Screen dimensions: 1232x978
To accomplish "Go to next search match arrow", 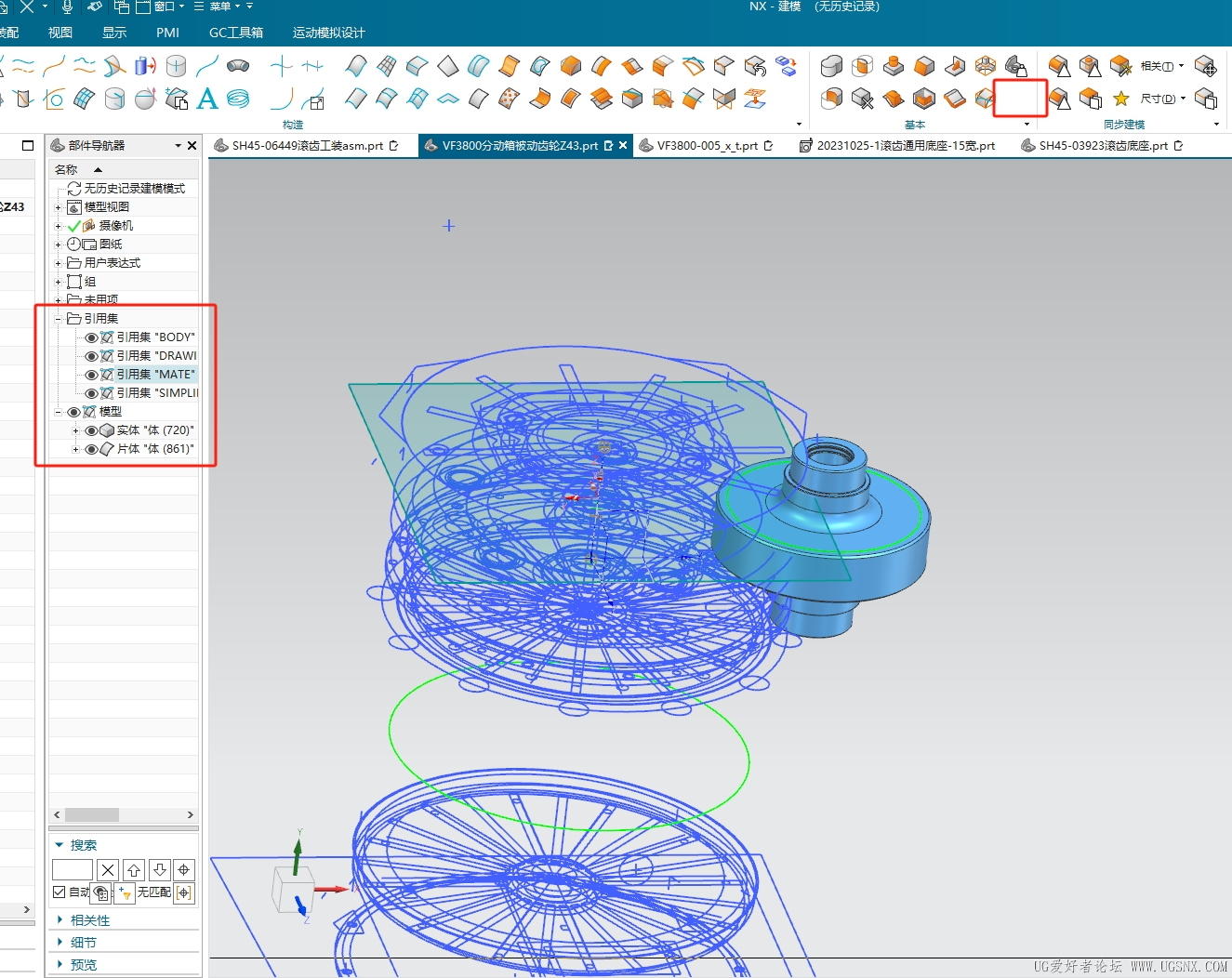I will pyautogui.click(x=159, y=870).
